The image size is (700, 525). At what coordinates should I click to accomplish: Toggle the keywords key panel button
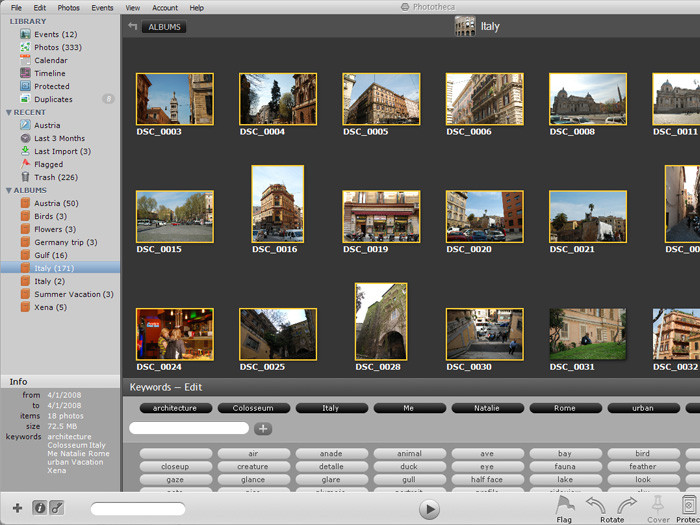click(x=57, y=509)
